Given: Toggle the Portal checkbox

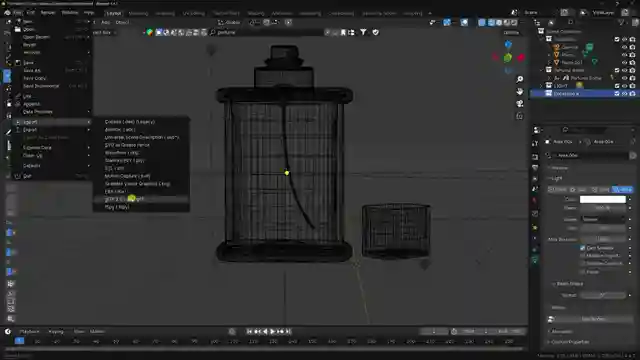Looking at the screenshot, I should tap(582, 271).
